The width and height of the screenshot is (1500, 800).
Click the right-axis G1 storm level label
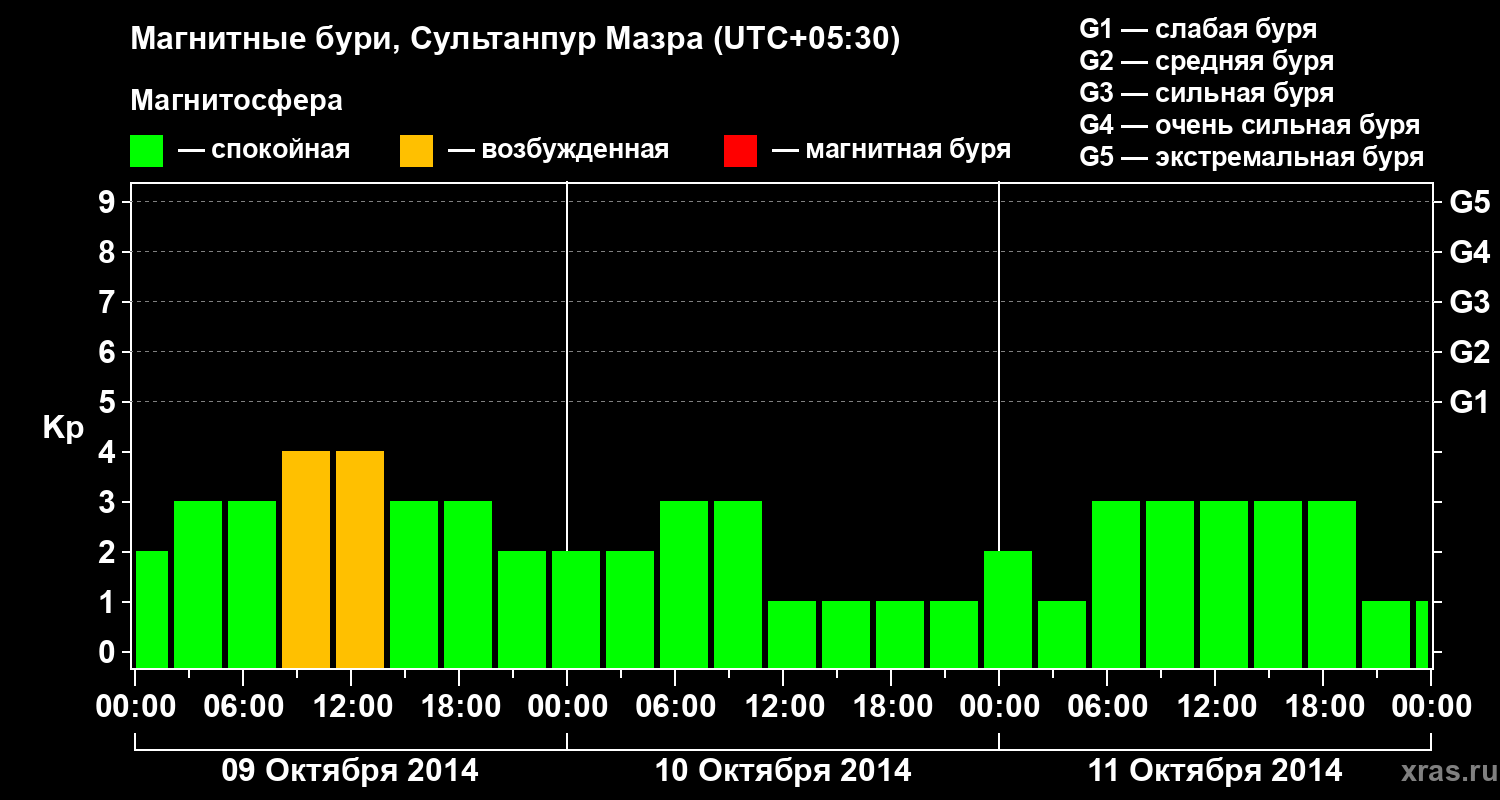tap(1470, 402)
